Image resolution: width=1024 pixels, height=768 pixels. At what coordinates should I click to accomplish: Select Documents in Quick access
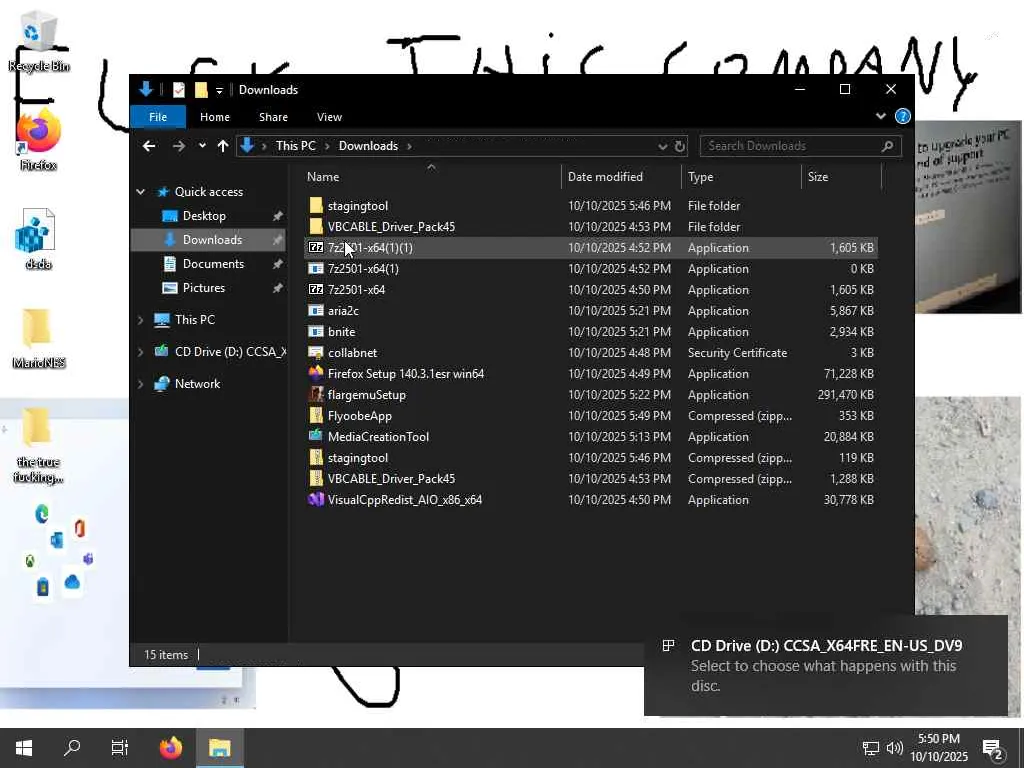[x=213, y=264]
